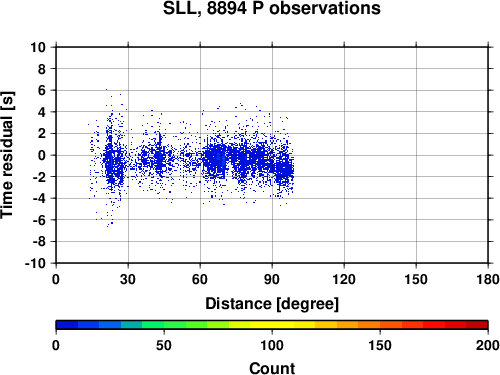Image resolution: width=500 pixels, height=375 pixels.
Task: Click the dense data cluster near 95 degrees
Action: click(x=284, y=170)
